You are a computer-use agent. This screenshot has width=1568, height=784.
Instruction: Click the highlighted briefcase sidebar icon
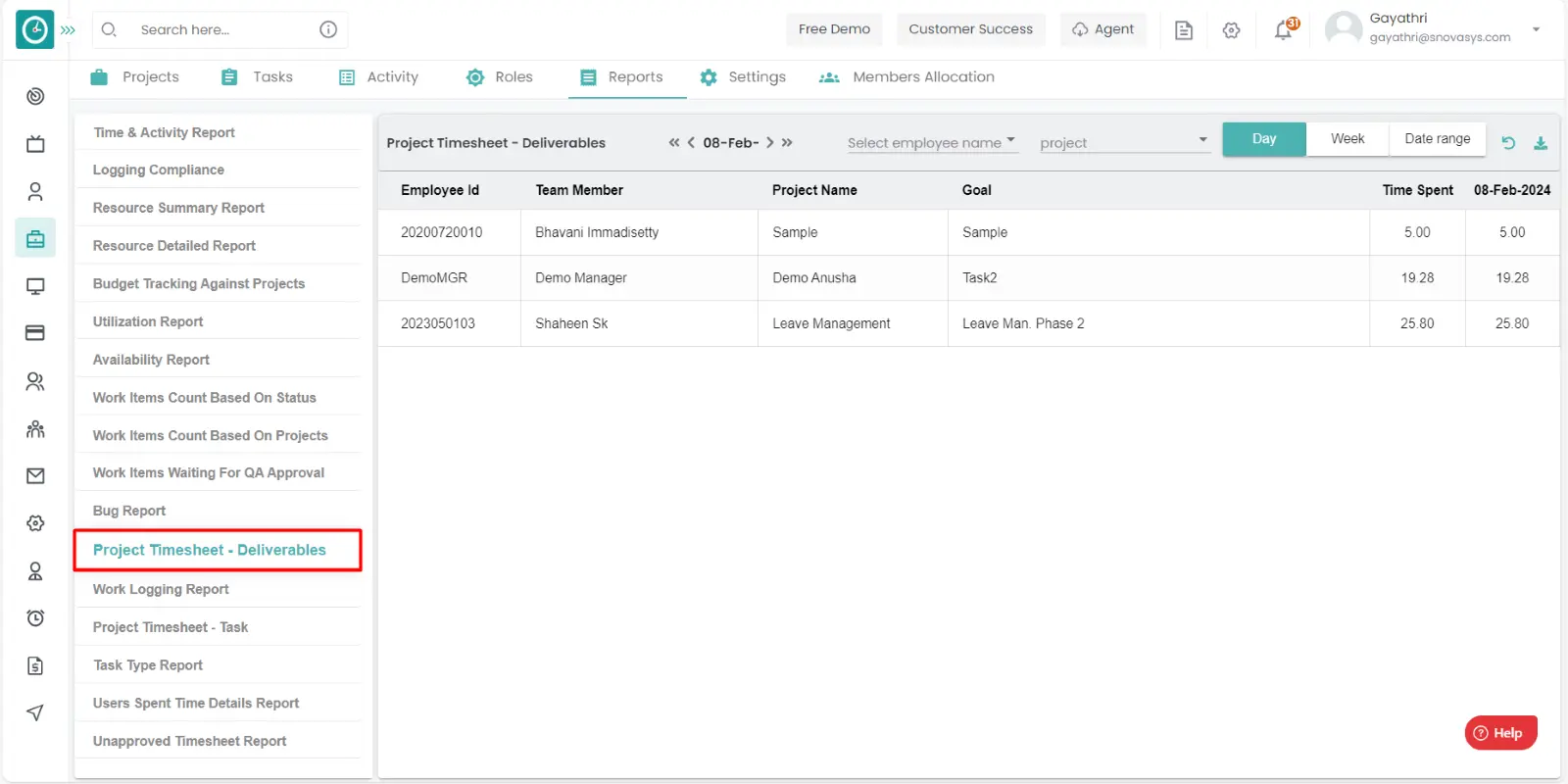[35, 238]
